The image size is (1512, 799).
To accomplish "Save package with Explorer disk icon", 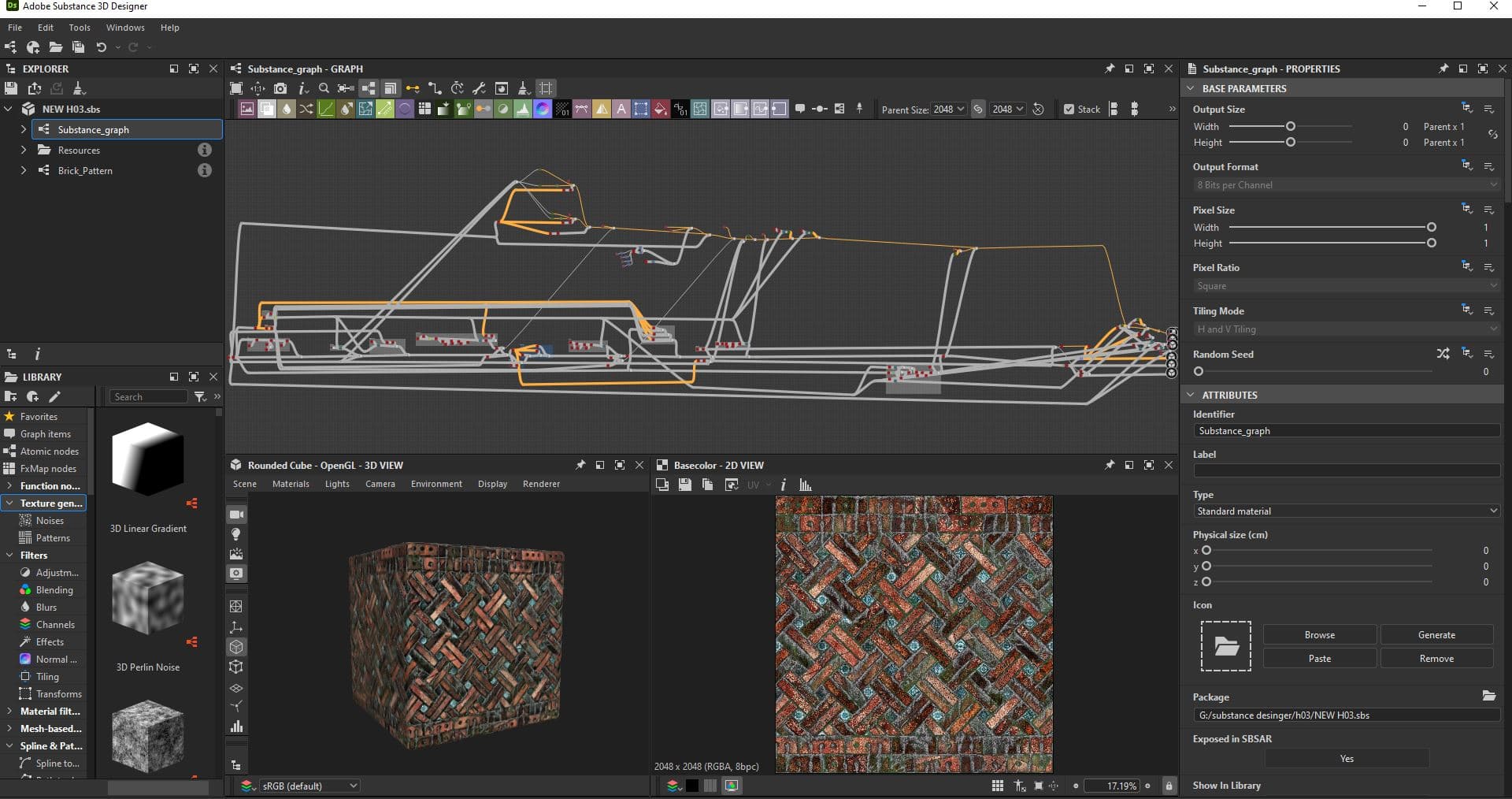I will [11, 88].
